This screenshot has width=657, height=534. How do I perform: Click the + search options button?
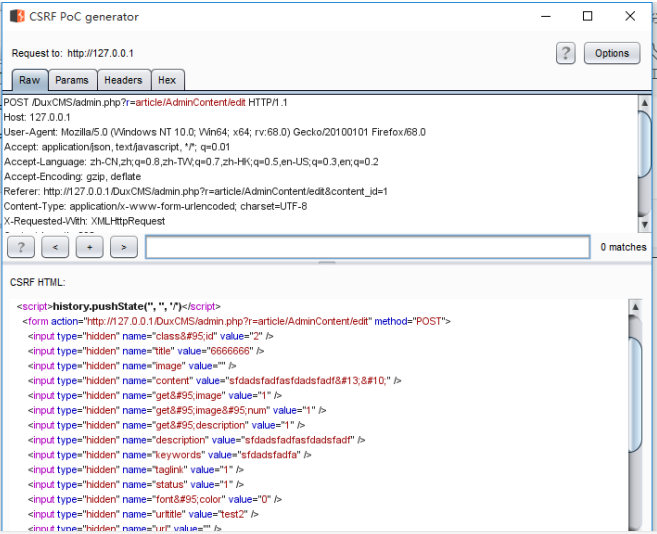(x=89, y=247)
